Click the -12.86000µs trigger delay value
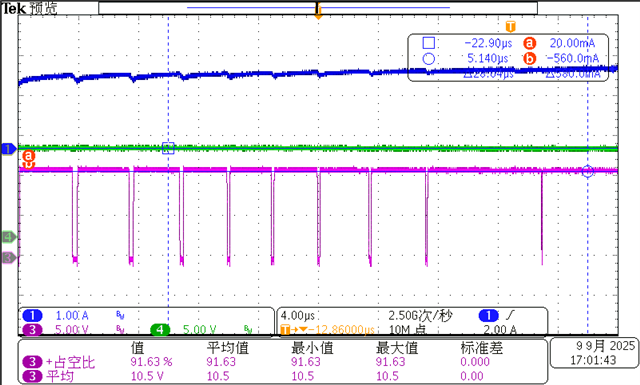This screenshot has height=385, width=640. point(342,329)
